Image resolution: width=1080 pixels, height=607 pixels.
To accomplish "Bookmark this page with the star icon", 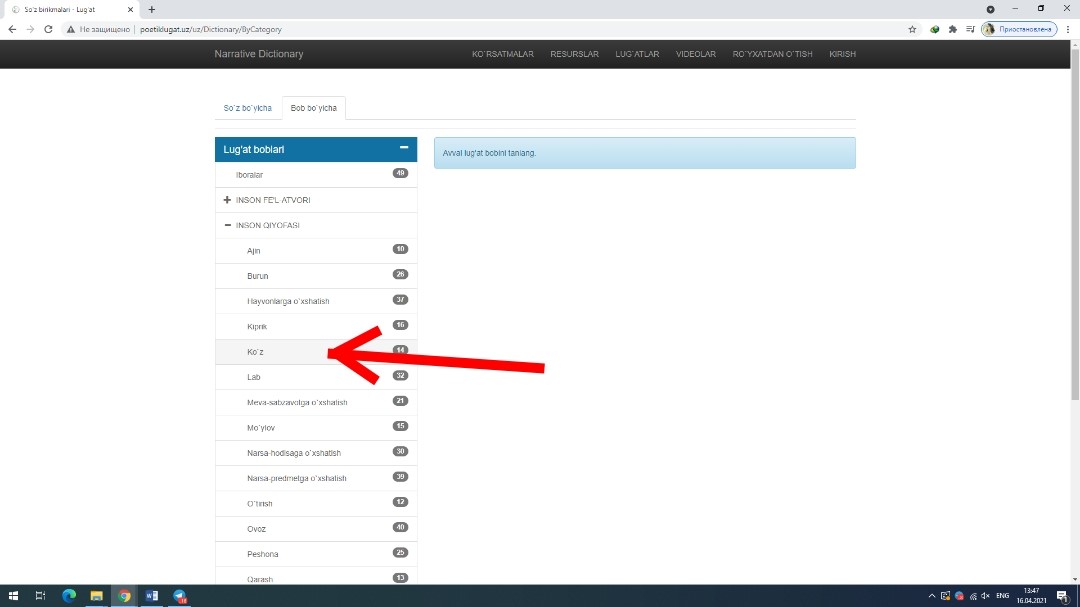I will pyautogui.click(x=912, y=29).
